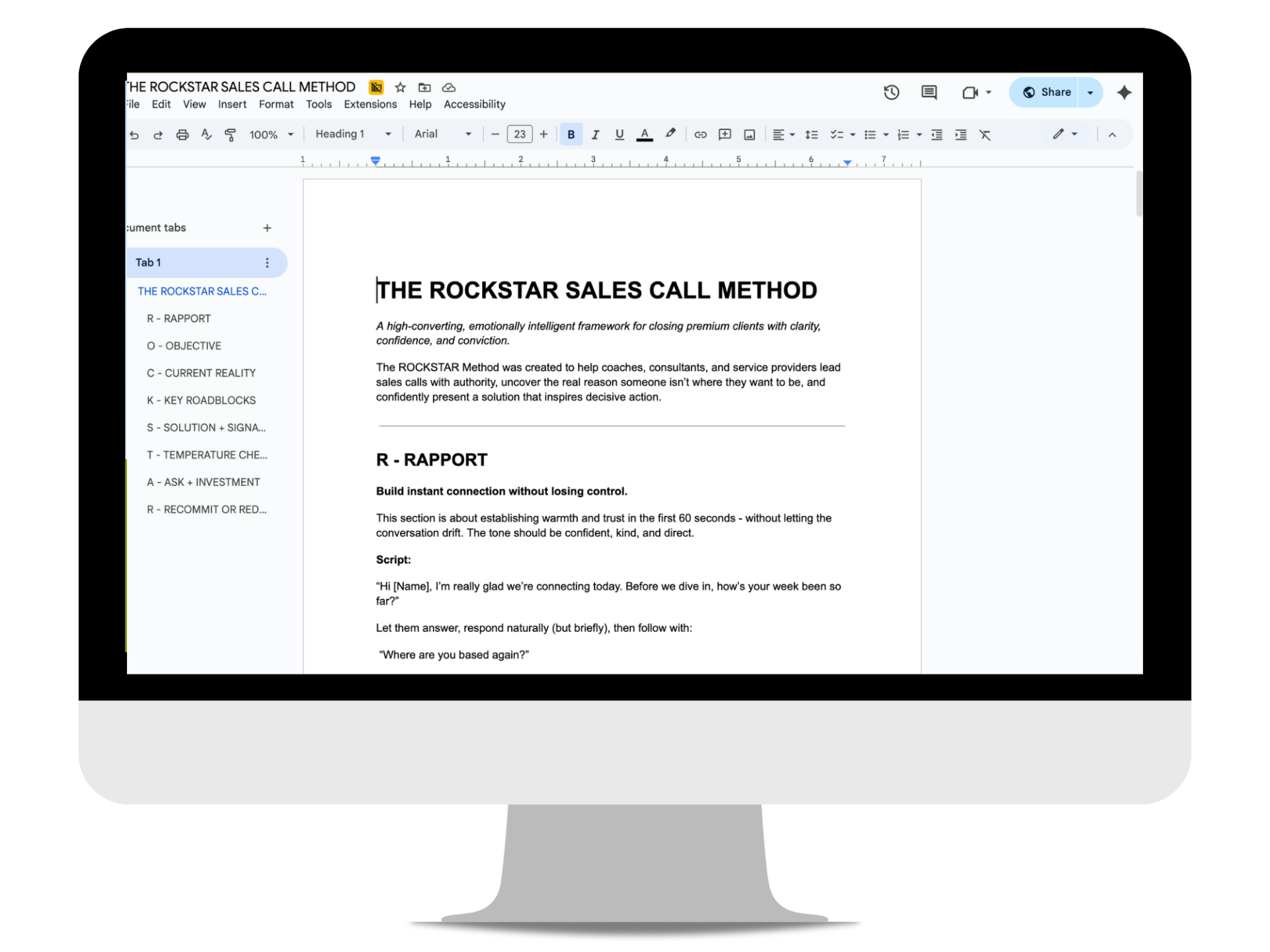Open the comments panel icon

click(929, 93)
